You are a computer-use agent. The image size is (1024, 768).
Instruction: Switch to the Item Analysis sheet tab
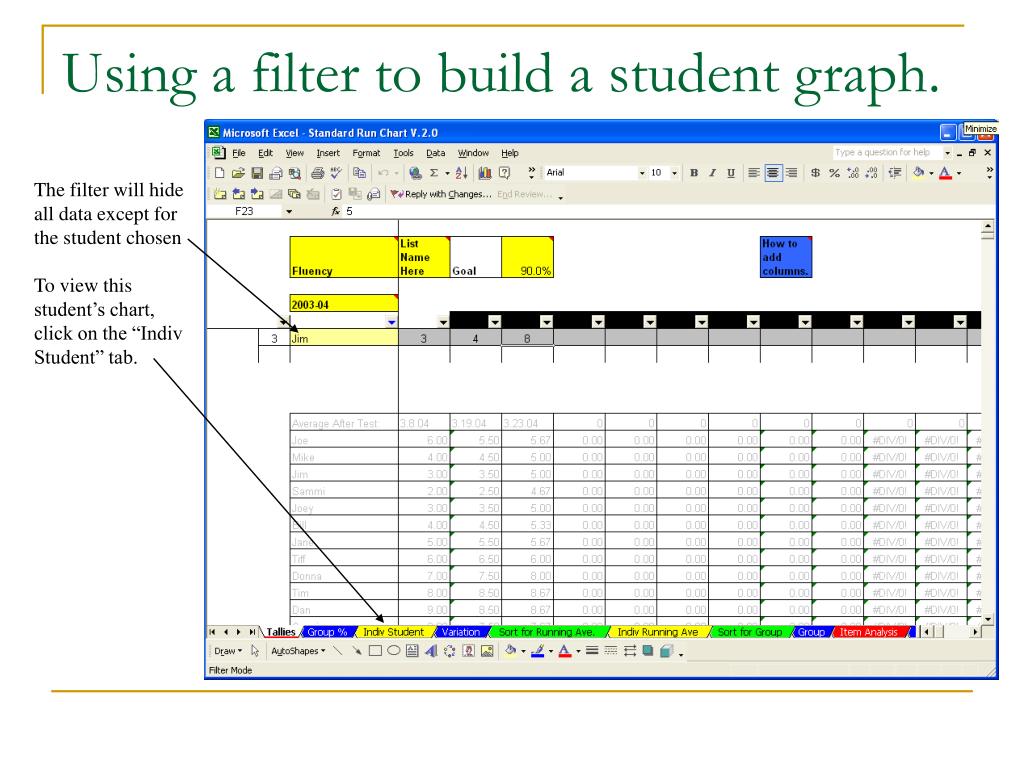[869, 632]
